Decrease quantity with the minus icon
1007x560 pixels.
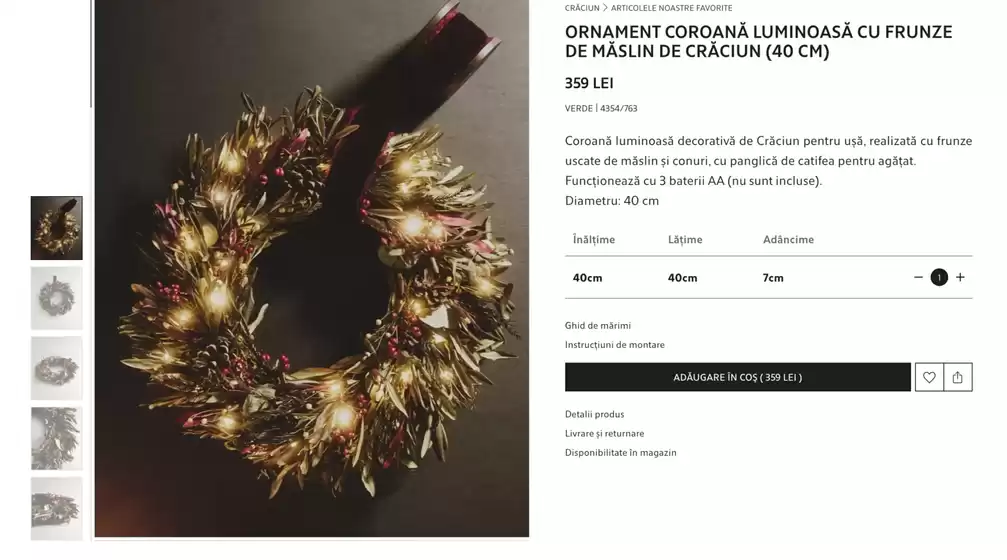[918, 277]
